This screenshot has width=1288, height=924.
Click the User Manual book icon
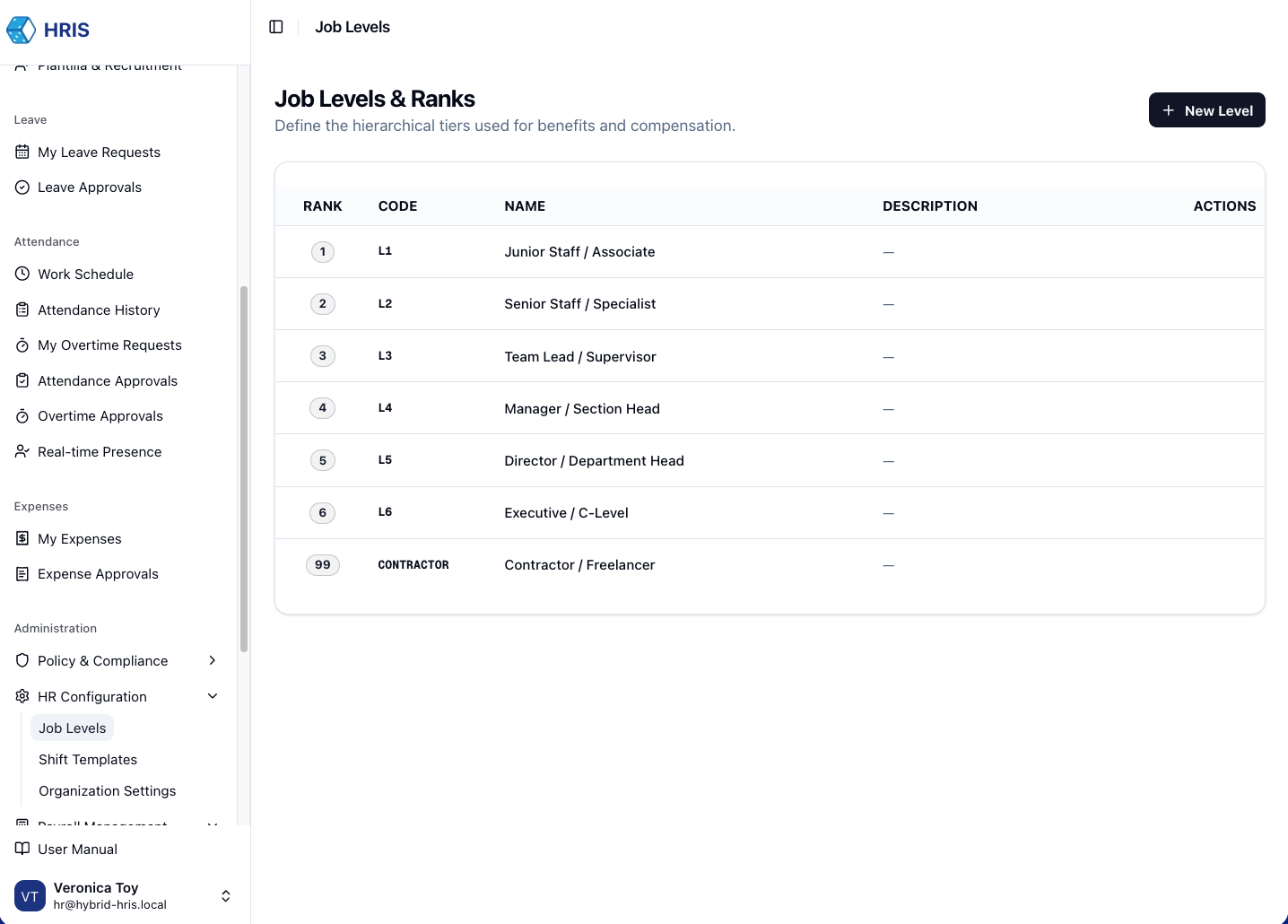[22, 850]
